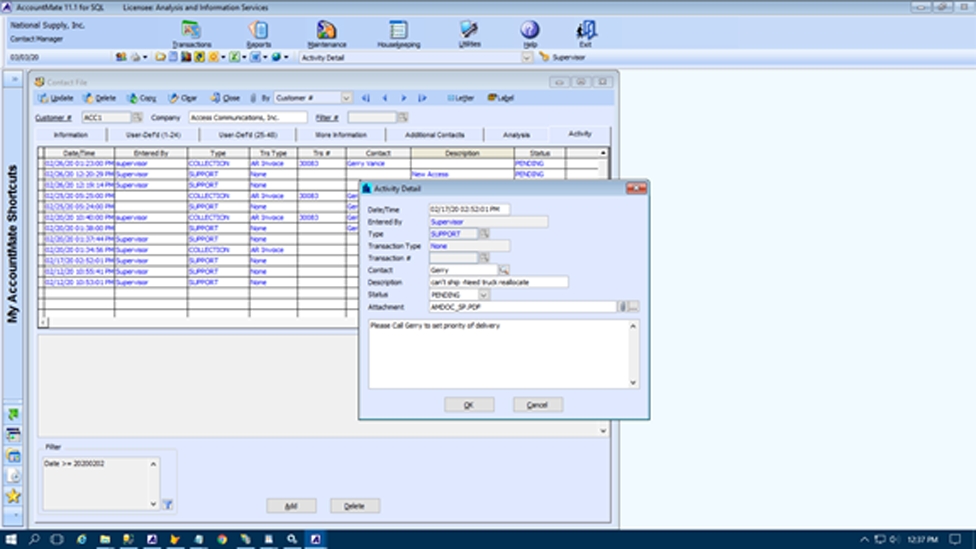976x549 pixels.
Task: Open the 'By Customer #' dropdown
Action: tap(347, 98)
